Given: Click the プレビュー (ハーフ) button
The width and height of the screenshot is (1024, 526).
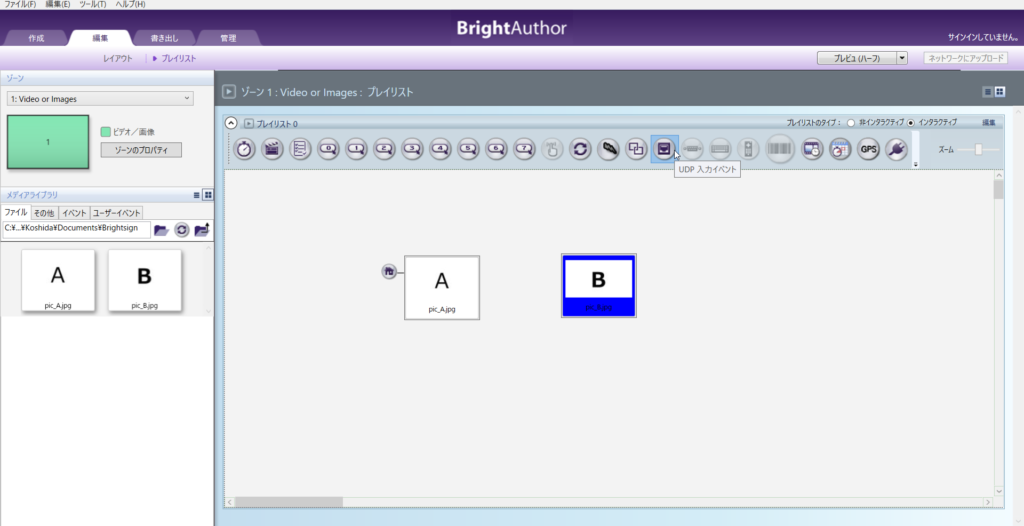Looking at the screenshot, I should (857, 59).
